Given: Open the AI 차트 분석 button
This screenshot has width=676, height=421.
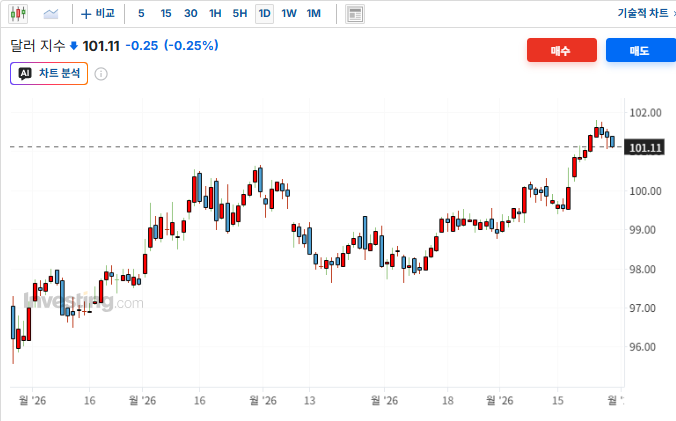Looking at the screenshot, I should click(49, 73).
